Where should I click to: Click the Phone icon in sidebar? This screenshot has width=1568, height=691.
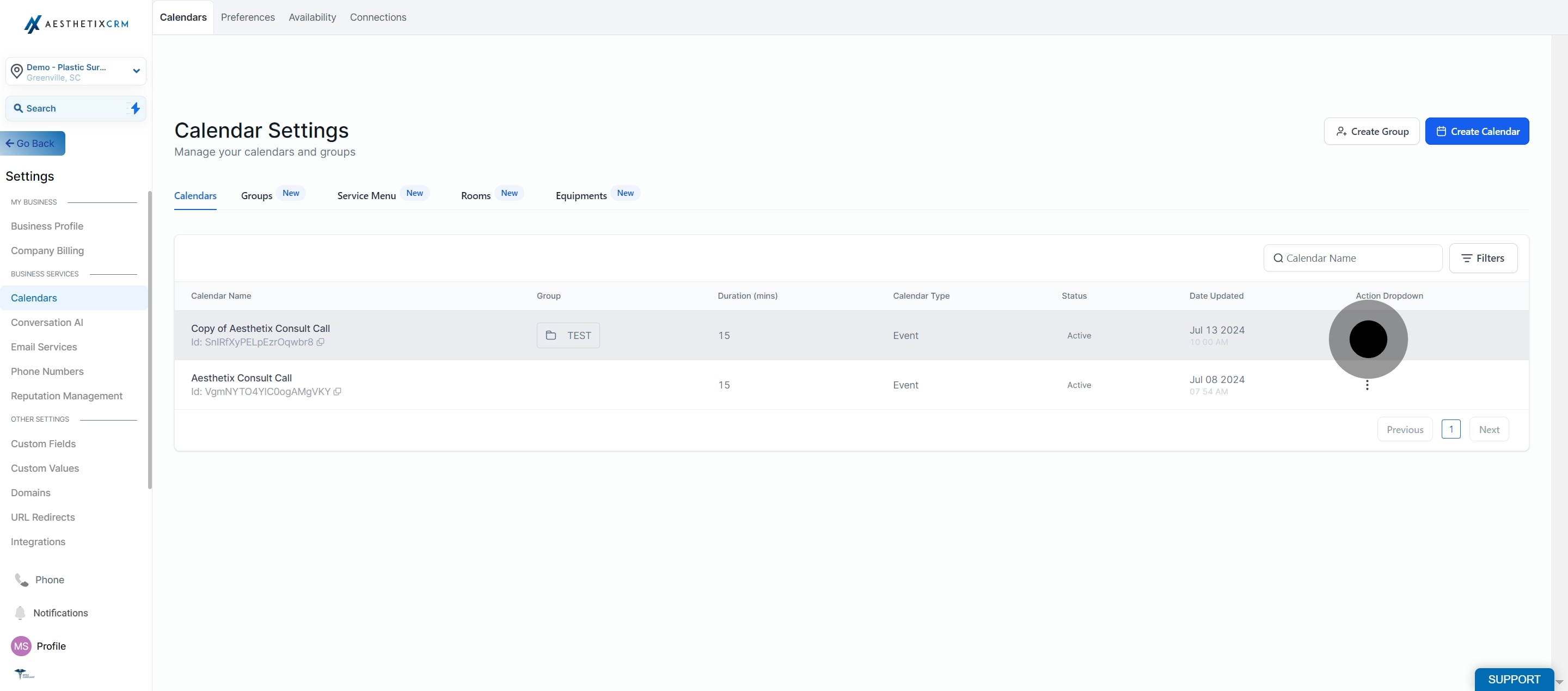21,579
